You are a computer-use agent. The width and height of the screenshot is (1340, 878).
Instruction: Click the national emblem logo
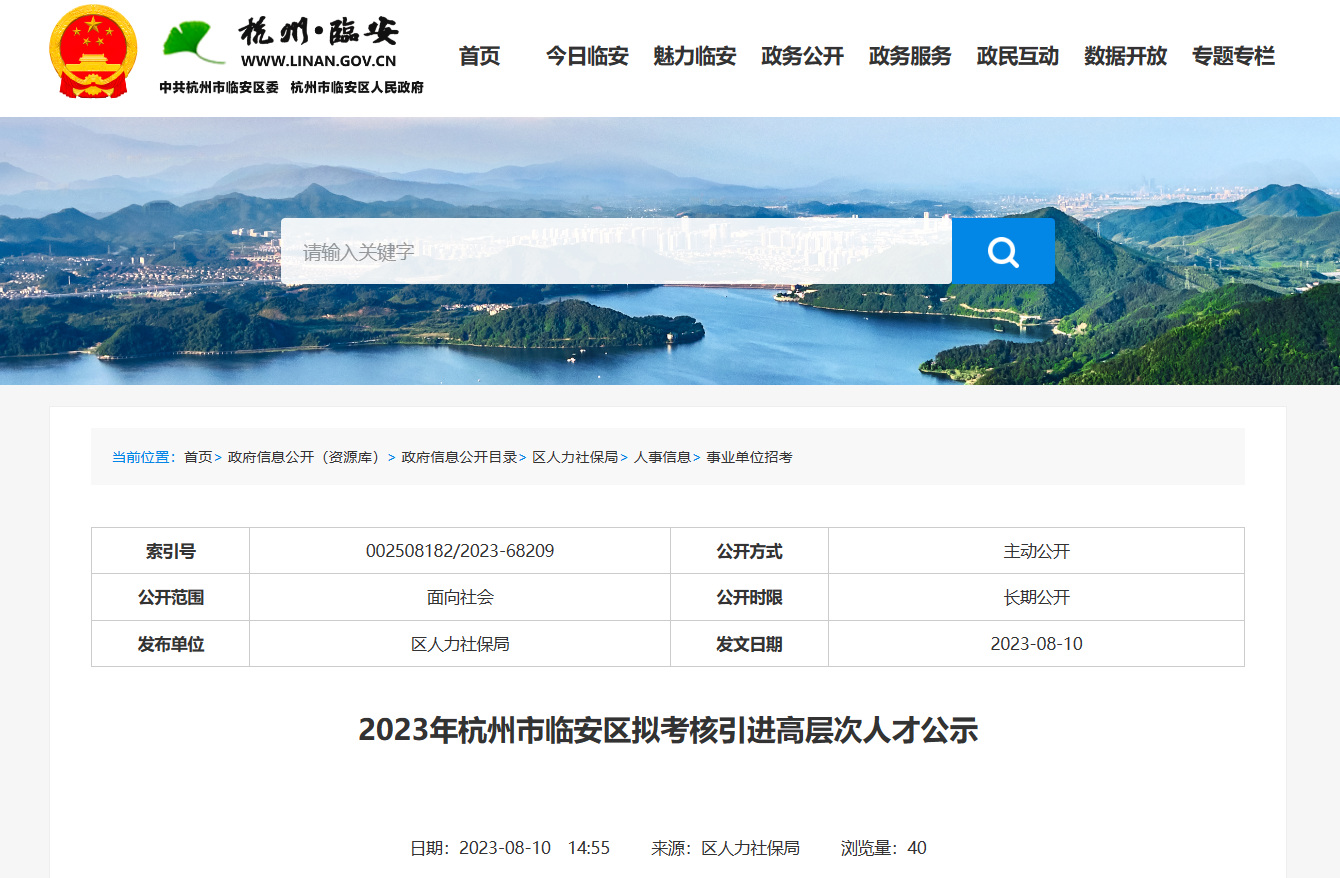pyautogui.click(x=93, y=52)
